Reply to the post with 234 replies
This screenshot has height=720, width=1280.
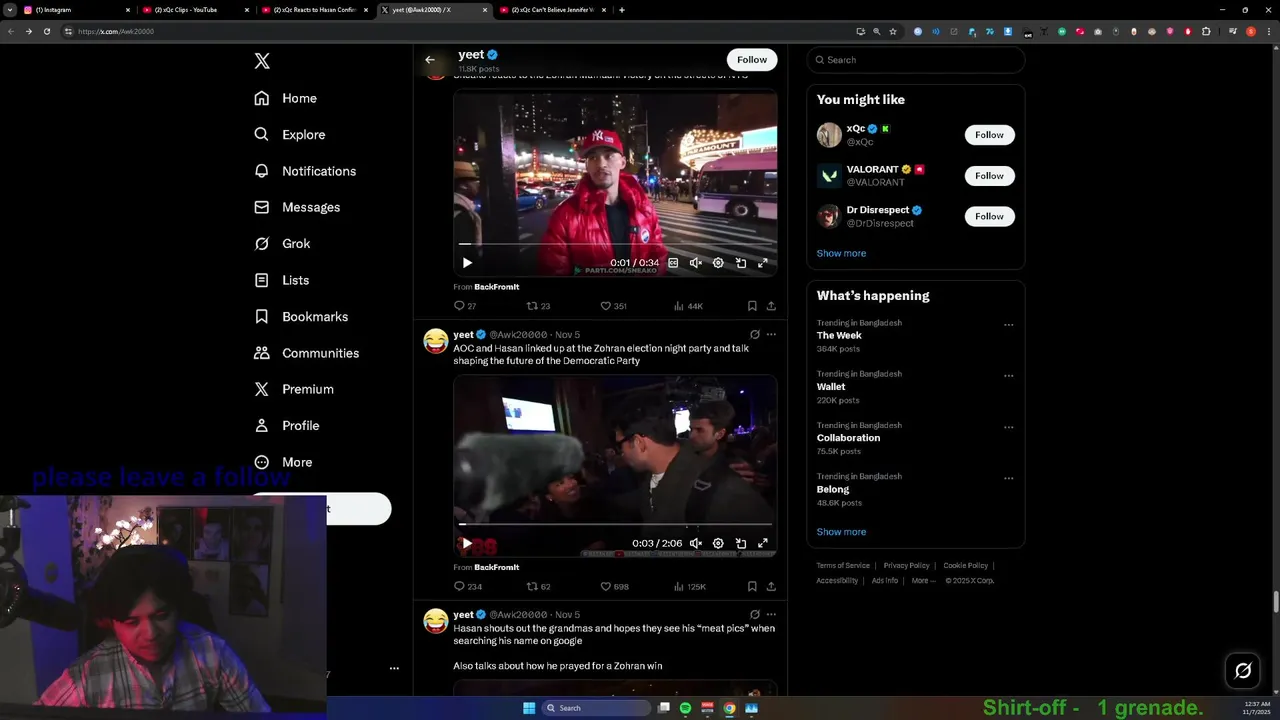pos(468,586)
